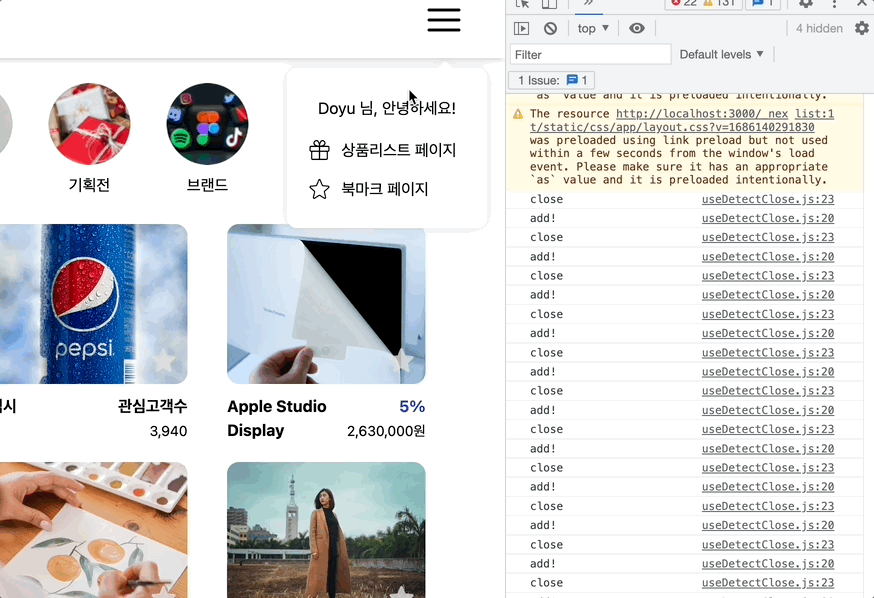This screenshot has height=598, width=874.
Task: Bookmark the Pepsi card with its star
Action: click(164, 361)
